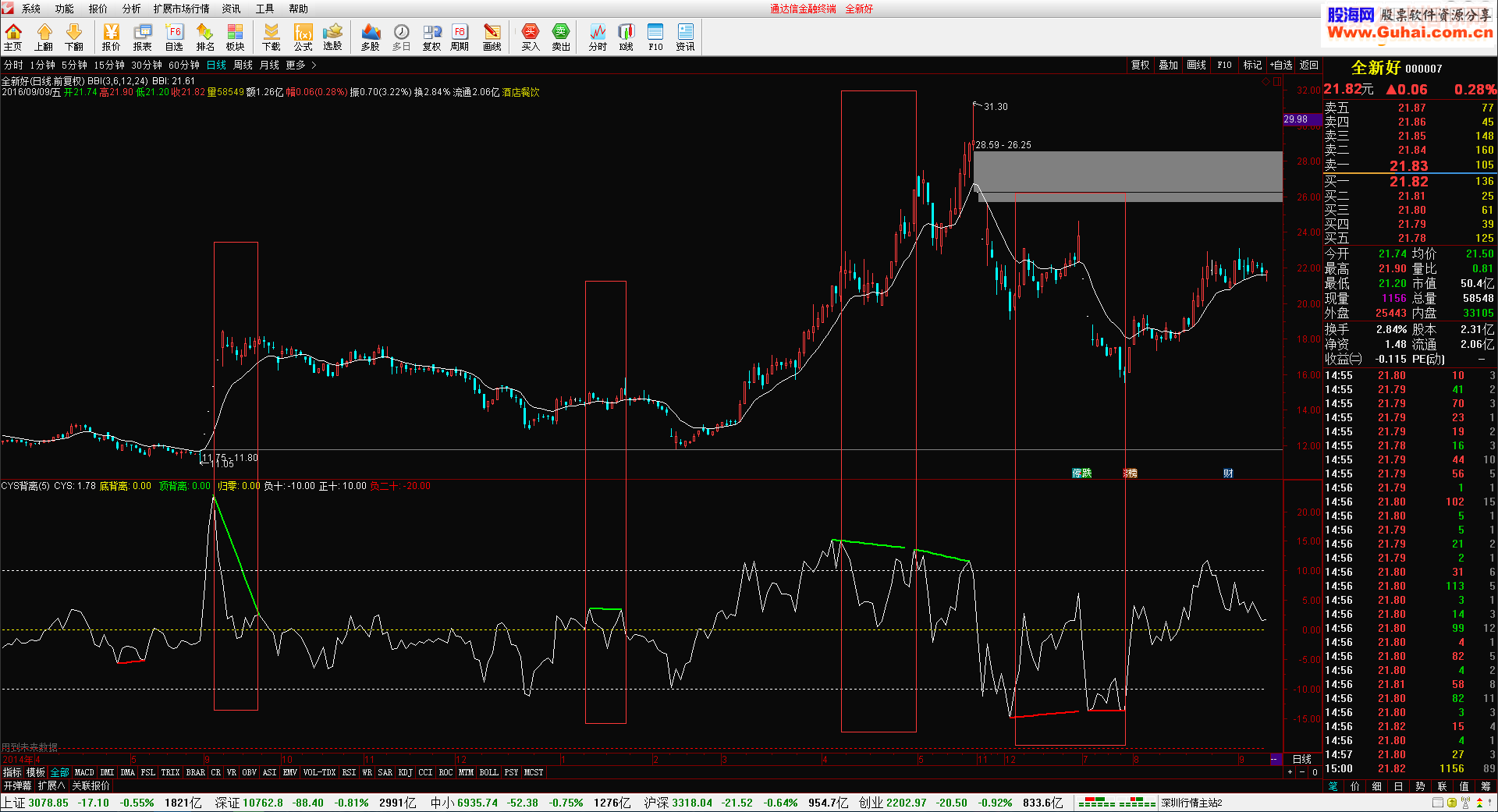1498x812 pixels.
Task: Open the 关联报价 tab
Action: (91, 785)
